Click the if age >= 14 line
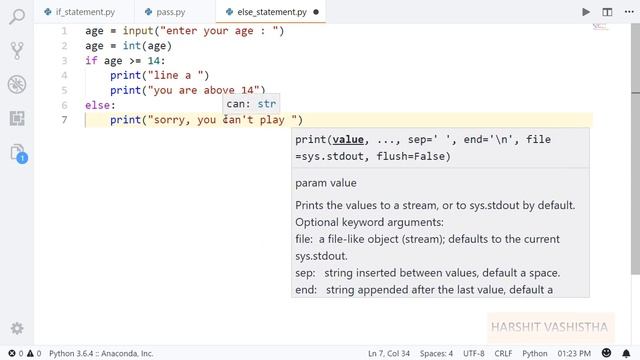 tap(125, 61)
